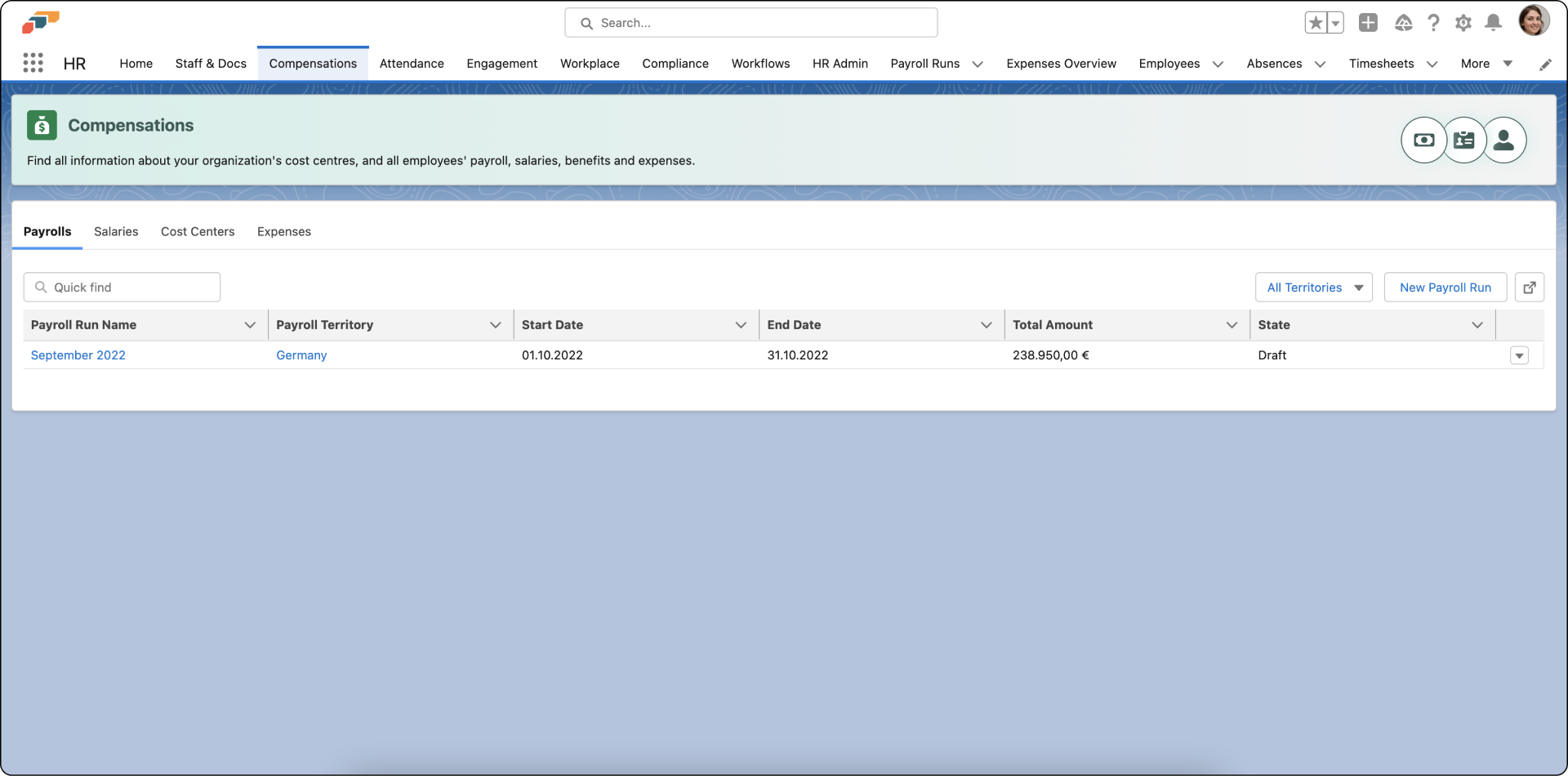
Task: Select the person icon in the Compensations header
Action: 1505,140
